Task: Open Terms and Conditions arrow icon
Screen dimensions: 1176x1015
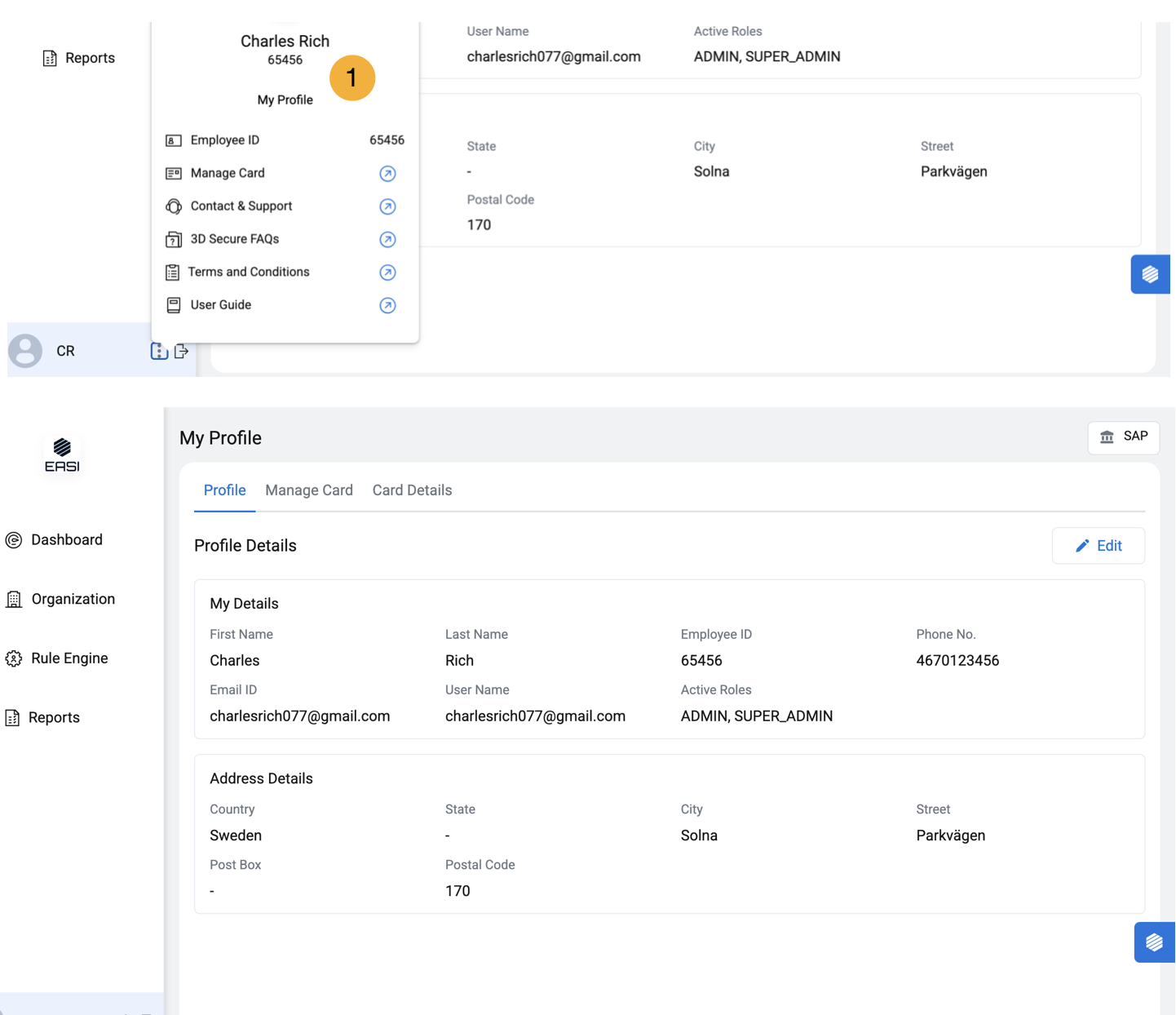Action: click(x=387, y=273)
